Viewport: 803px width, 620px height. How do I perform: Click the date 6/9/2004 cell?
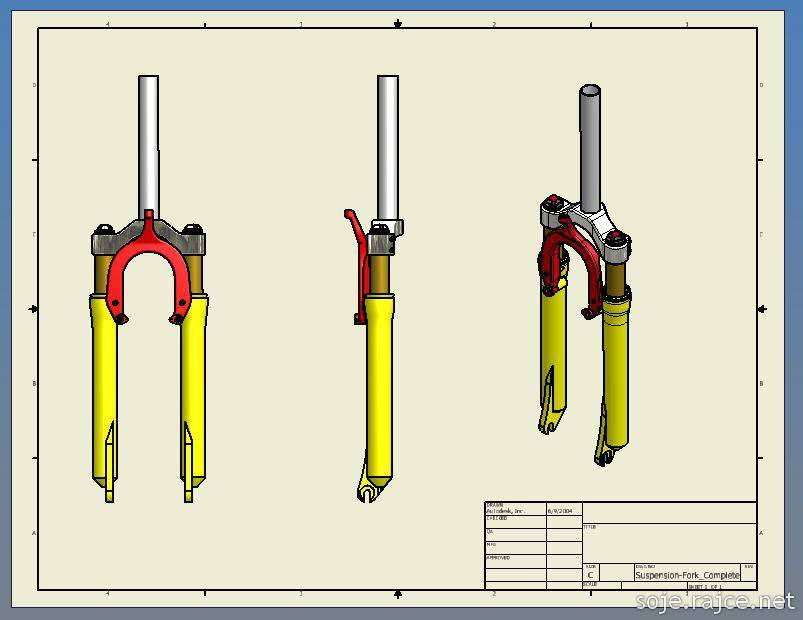563,510
